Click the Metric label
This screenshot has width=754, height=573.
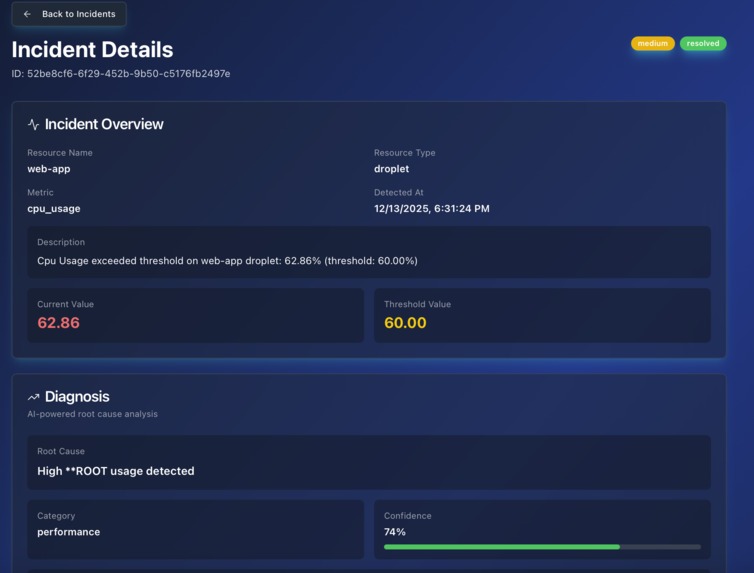pos(40,192)
